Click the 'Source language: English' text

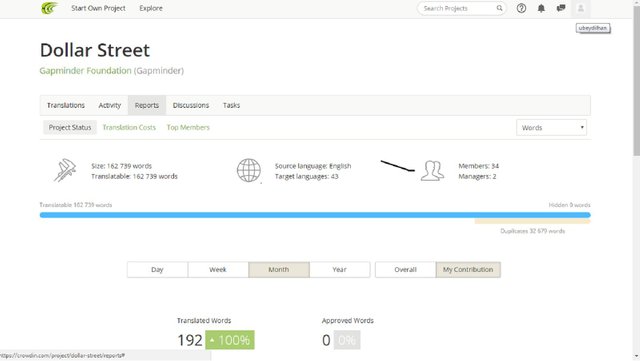click(x=313, y=166)
